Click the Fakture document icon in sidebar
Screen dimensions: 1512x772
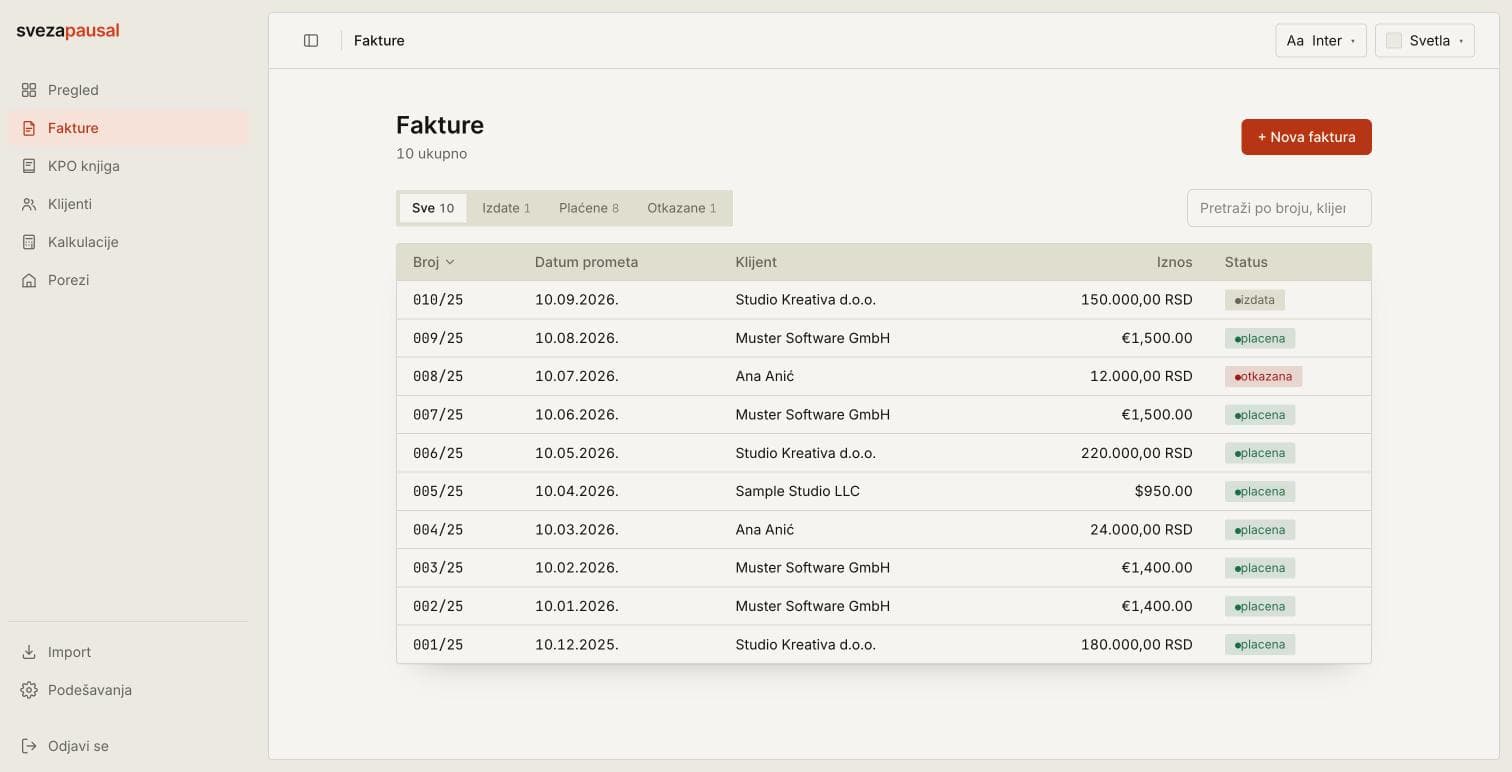[29, 128]
